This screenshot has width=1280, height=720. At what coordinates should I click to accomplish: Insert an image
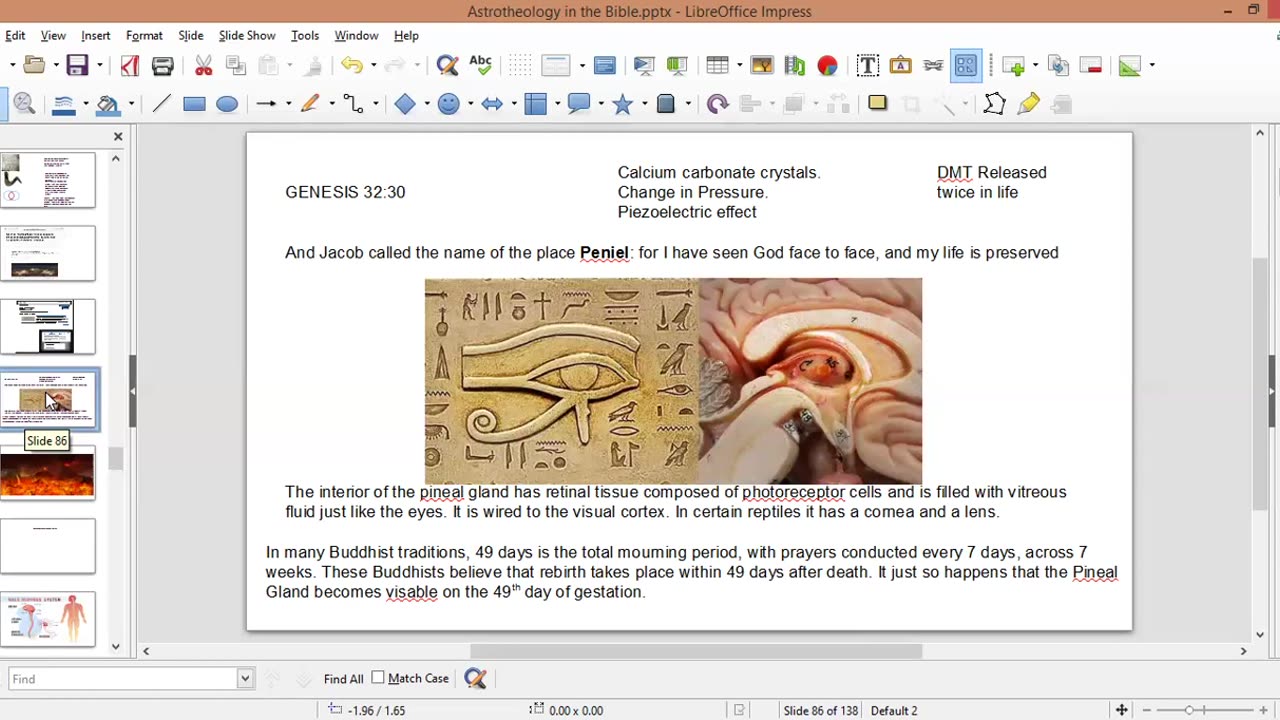762,66
